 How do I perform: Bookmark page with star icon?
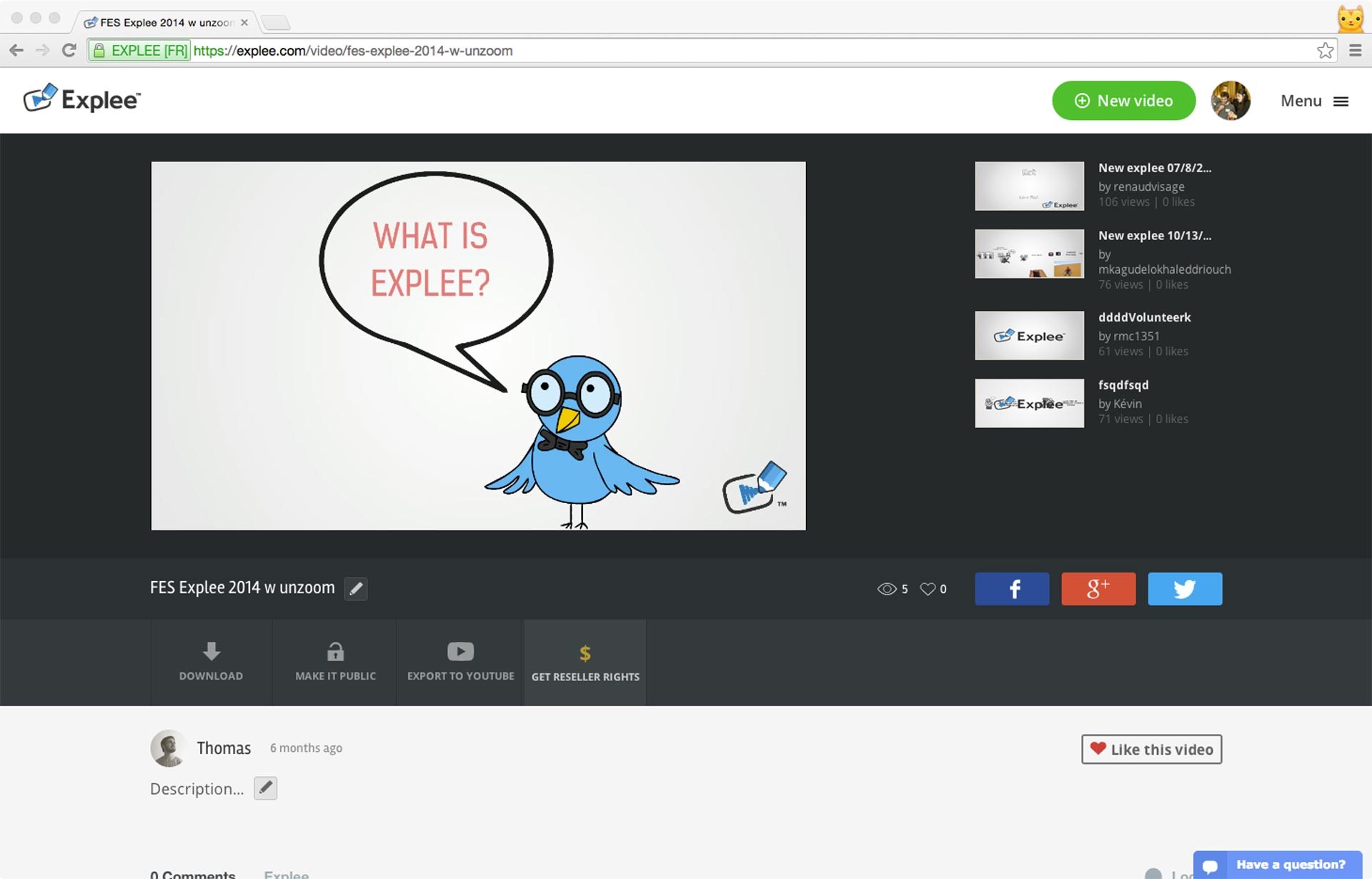(1325, 51)
